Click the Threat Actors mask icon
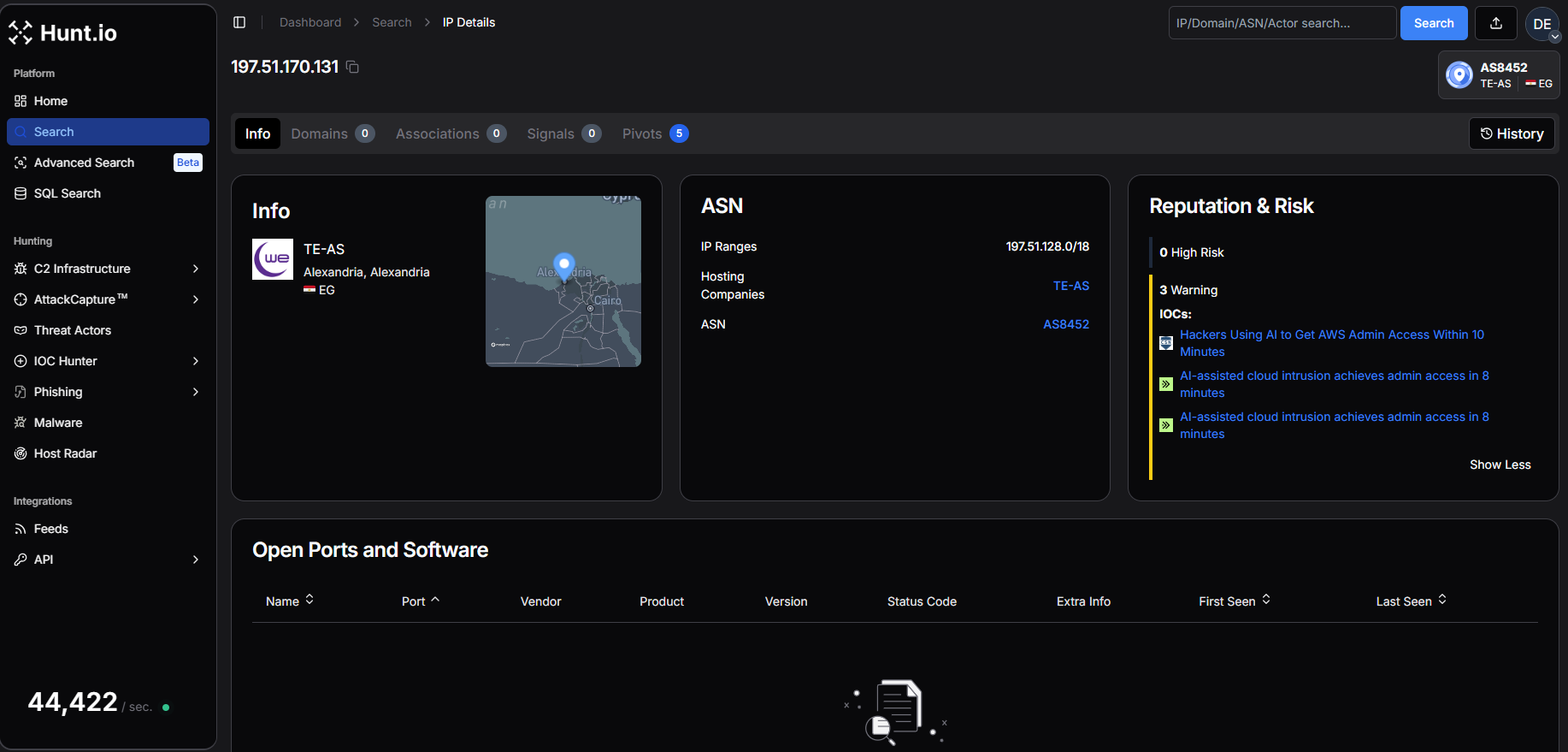1568x752 pixels. pyautogui.click(x=21, y=330)
